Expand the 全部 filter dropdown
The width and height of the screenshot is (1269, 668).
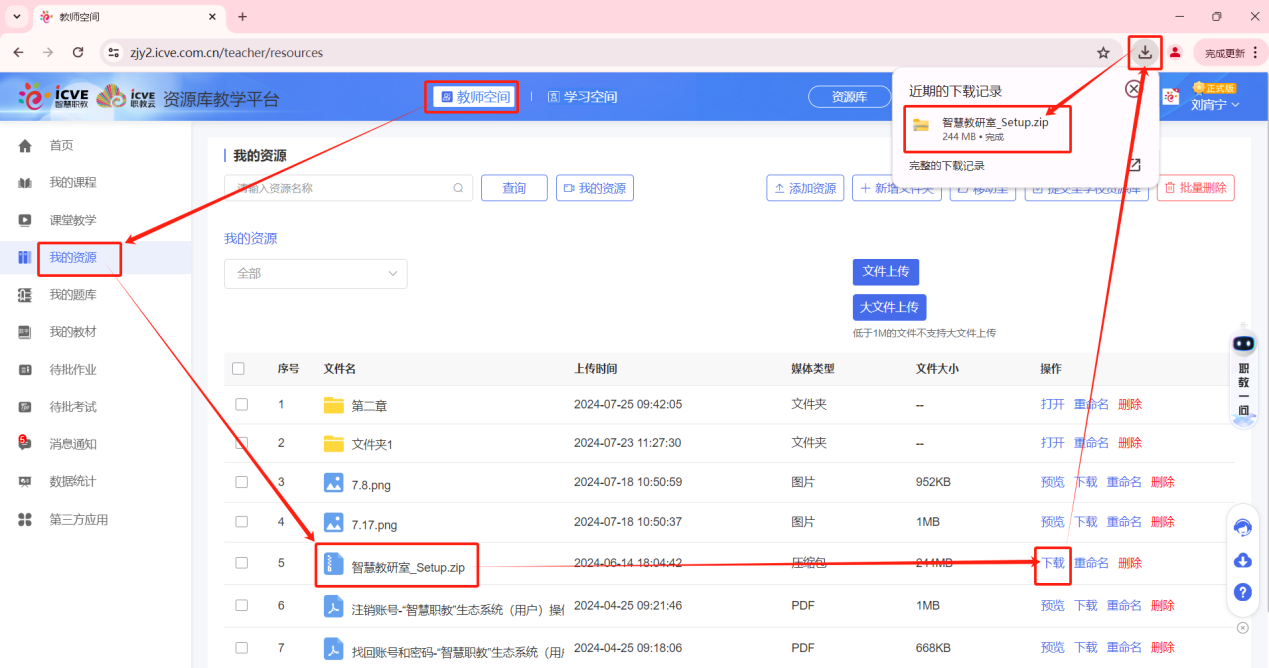tap(315, 274)
